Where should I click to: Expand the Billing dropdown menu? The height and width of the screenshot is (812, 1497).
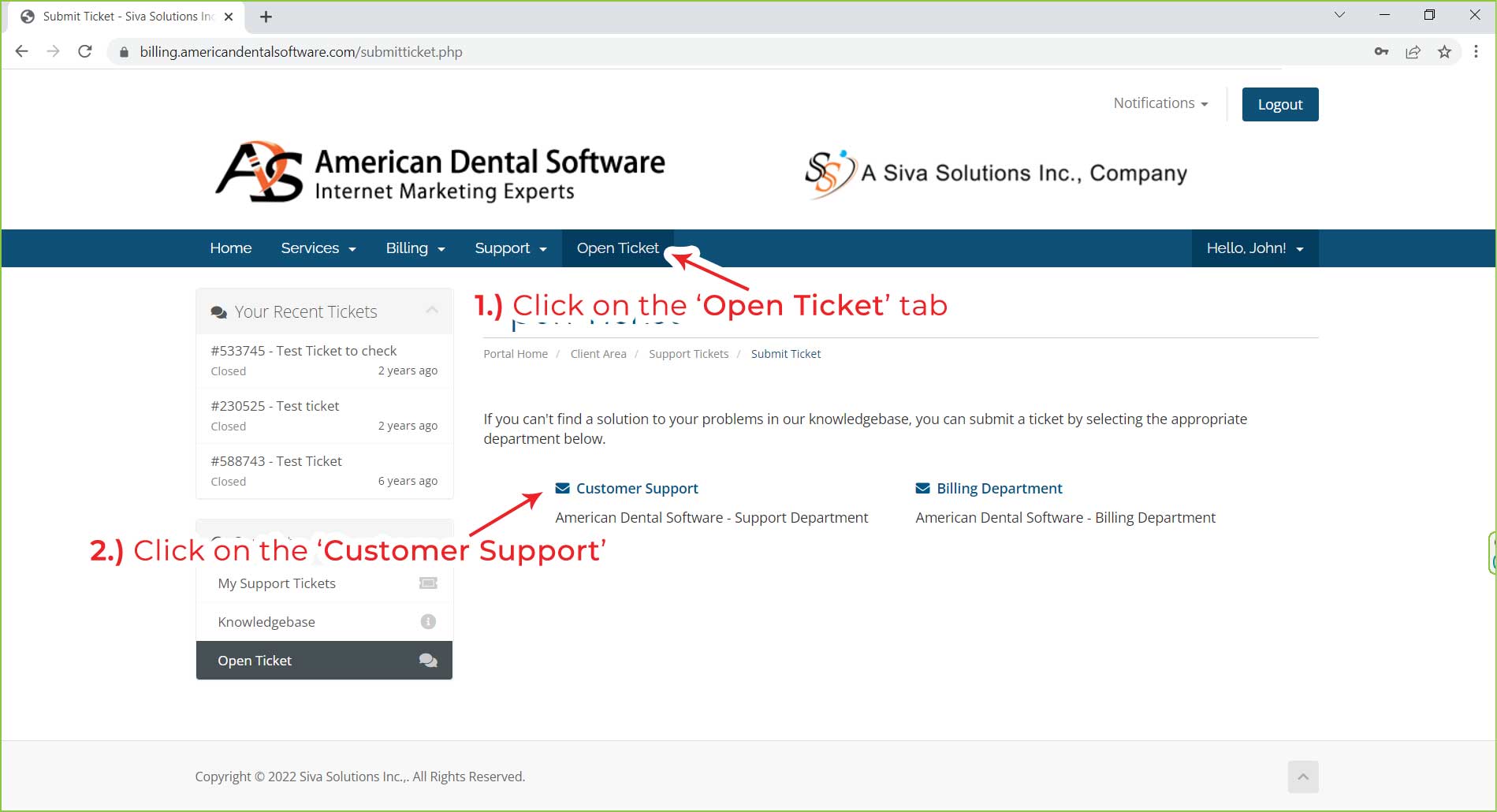415,248
